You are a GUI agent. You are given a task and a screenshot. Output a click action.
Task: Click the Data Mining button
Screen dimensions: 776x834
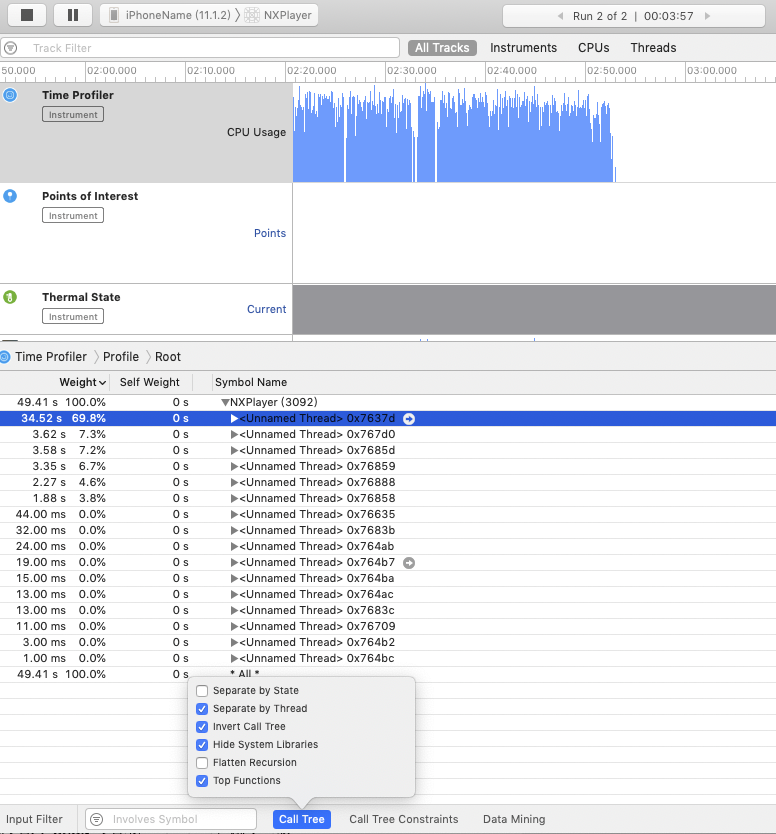pos(514,819)
